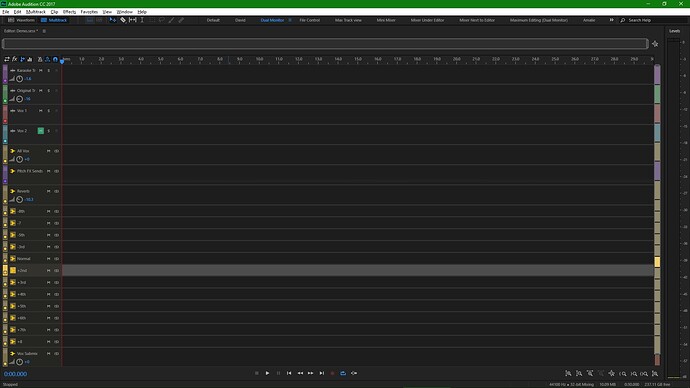Open the Help menu
This screenshot has width=690, height=388.
142,12
